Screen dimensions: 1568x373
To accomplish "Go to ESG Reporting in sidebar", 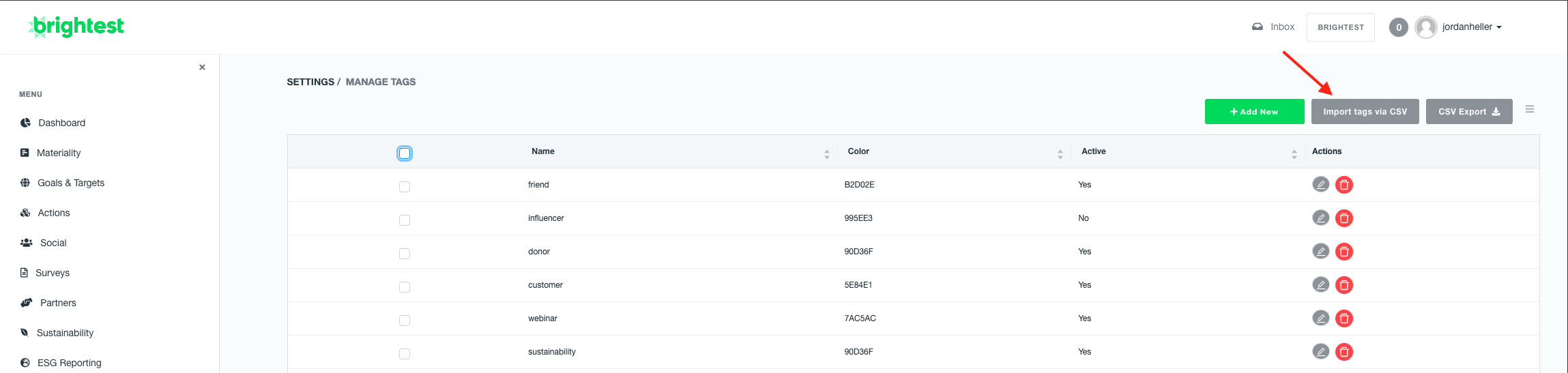I will [69, 363].
